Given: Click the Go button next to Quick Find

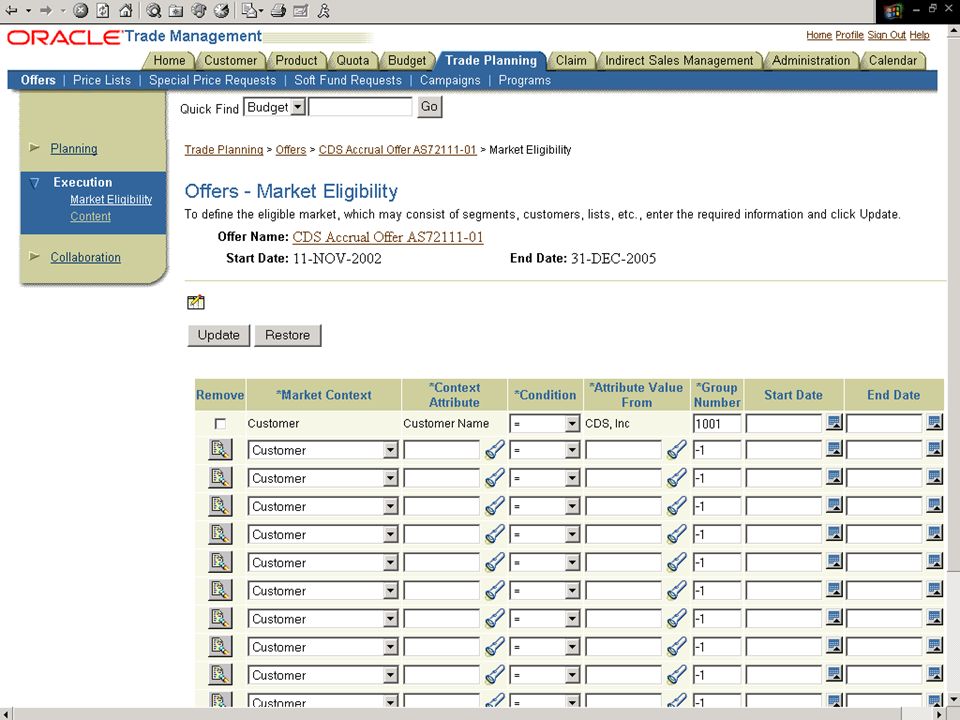Looking at the screenshot, I should click(429, 107).
